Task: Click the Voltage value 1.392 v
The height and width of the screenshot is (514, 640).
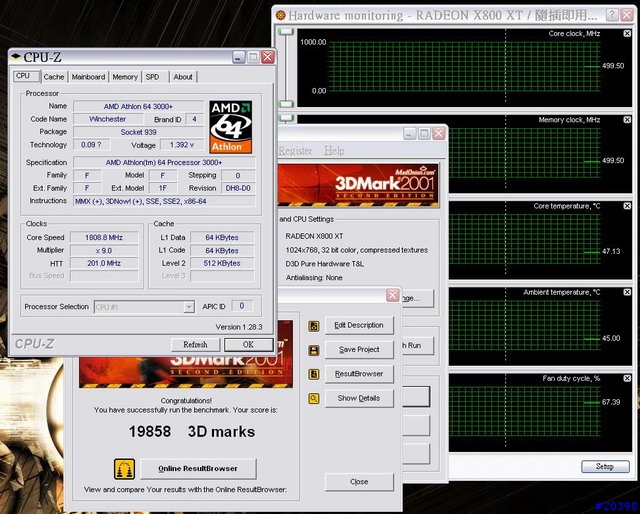Action: [x=182, y=145]
